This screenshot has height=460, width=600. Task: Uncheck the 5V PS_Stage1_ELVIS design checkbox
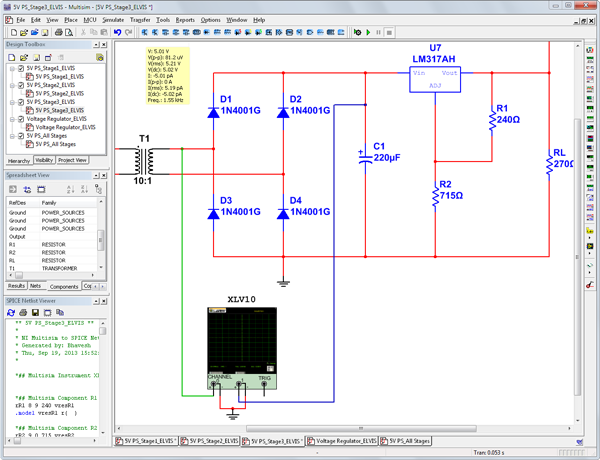(20, 69)
